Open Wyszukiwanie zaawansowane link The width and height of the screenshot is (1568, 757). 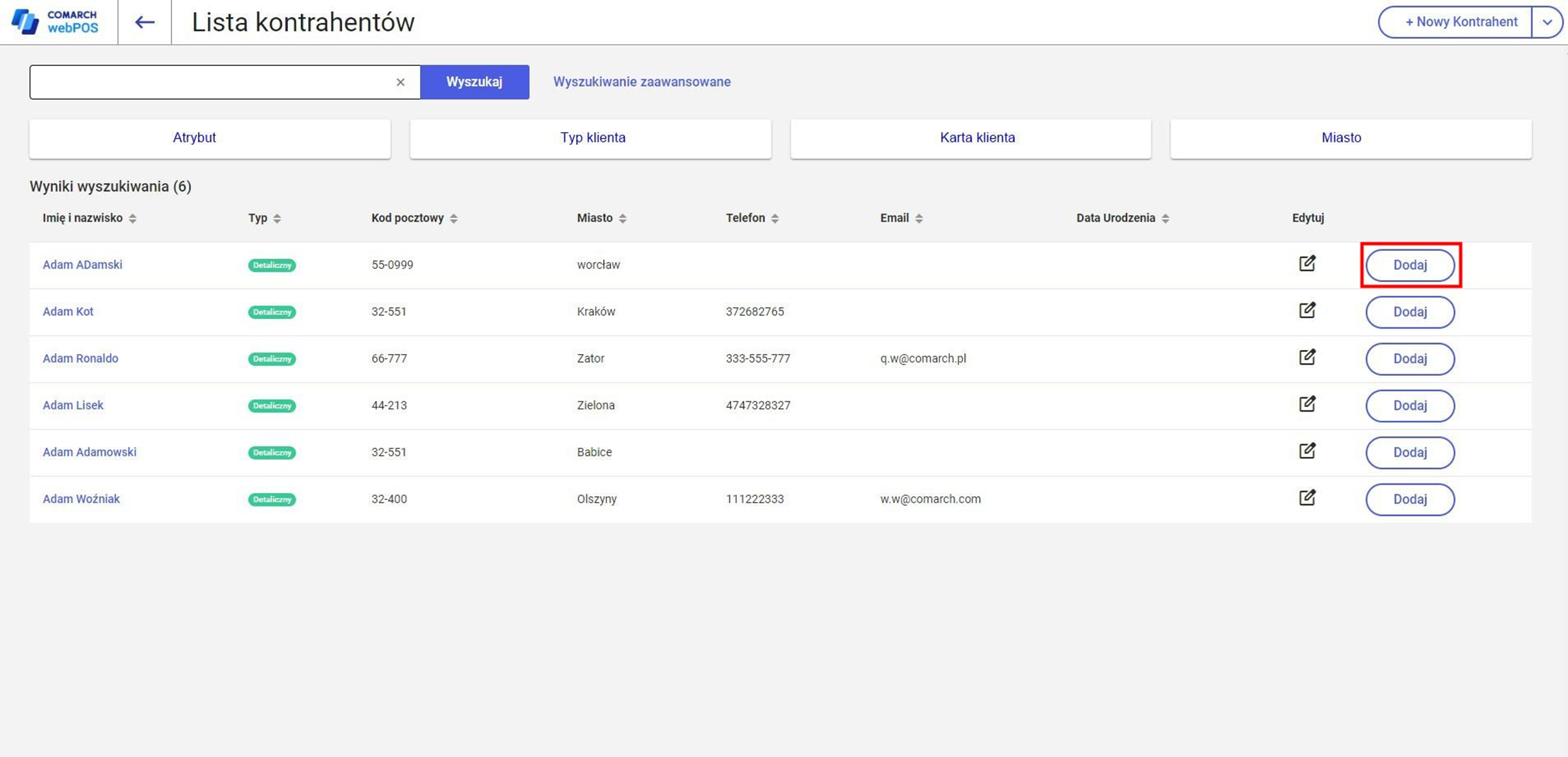coord(641,82)
